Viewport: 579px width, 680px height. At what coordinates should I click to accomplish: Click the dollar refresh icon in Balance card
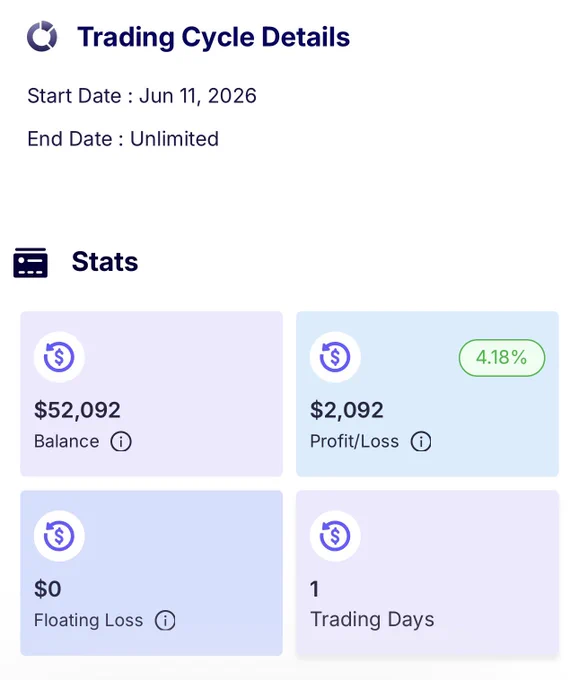(59, 357)
